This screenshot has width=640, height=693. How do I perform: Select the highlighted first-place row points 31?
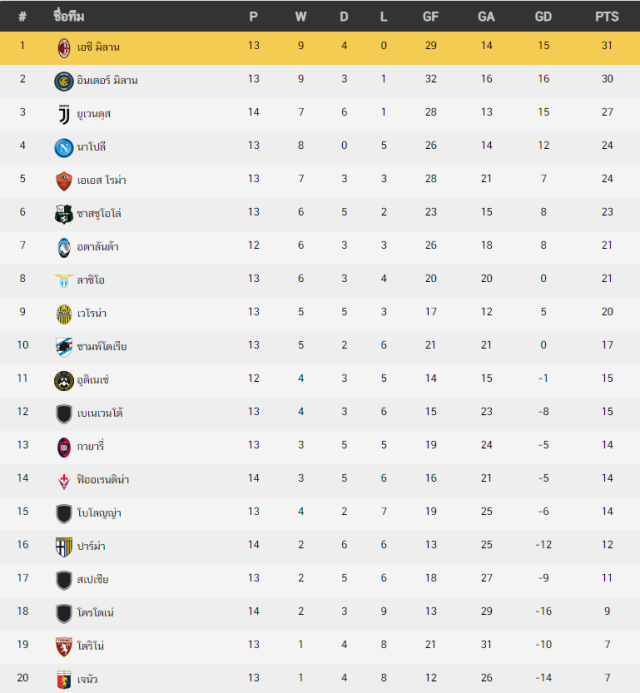point(607,45)
